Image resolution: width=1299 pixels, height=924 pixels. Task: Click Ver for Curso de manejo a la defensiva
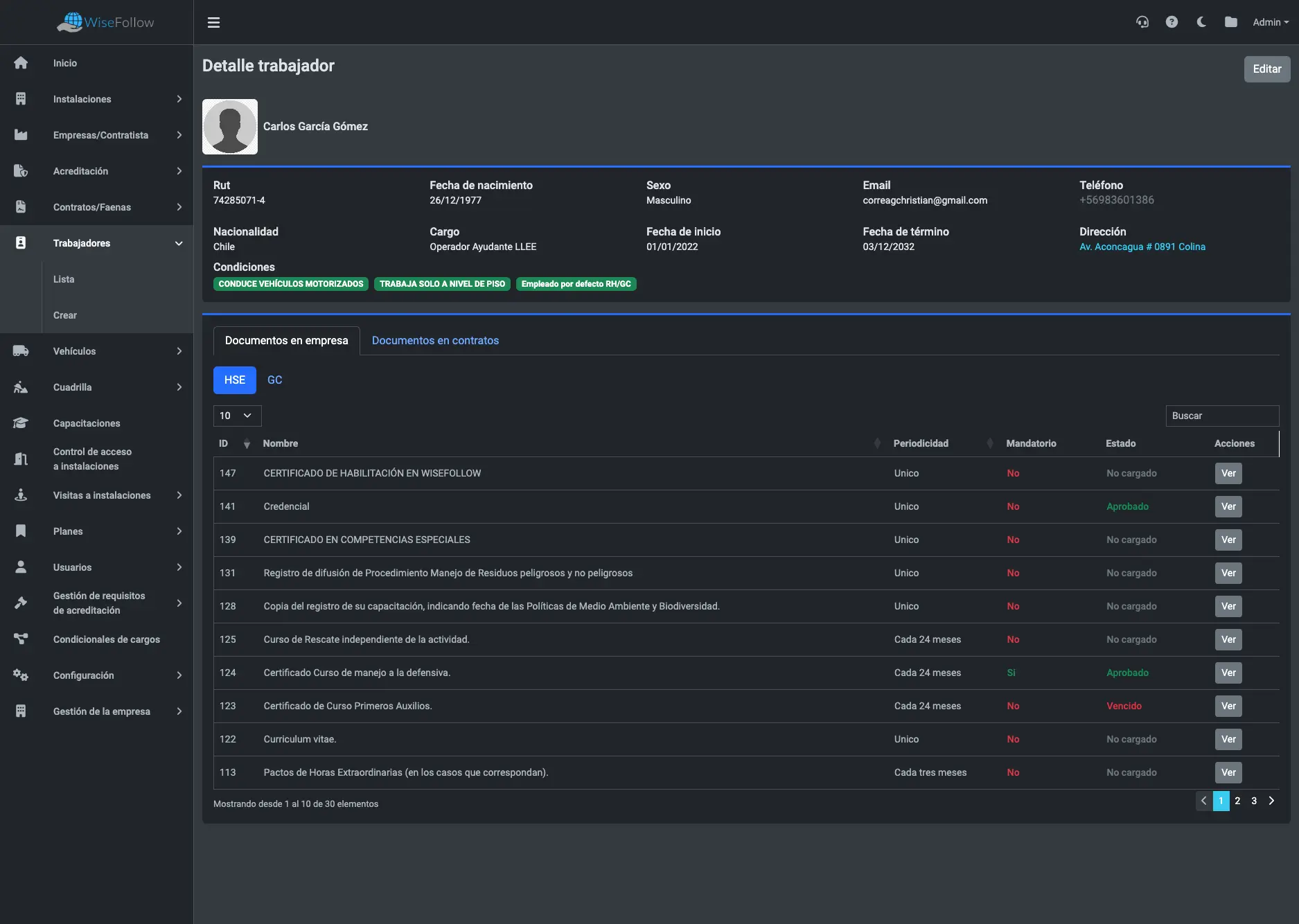(1228, 673)
